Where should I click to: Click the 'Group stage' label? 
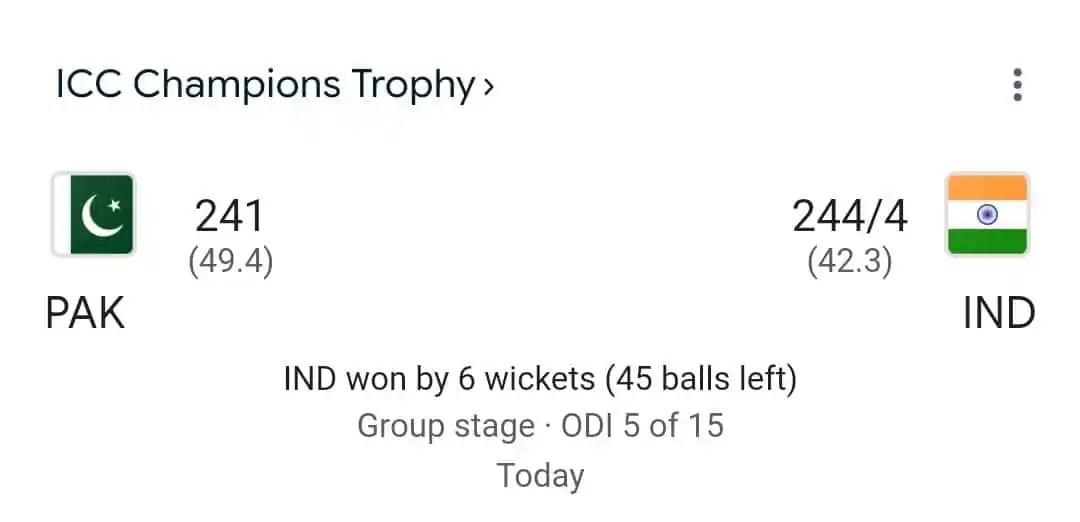pos(446,426)
